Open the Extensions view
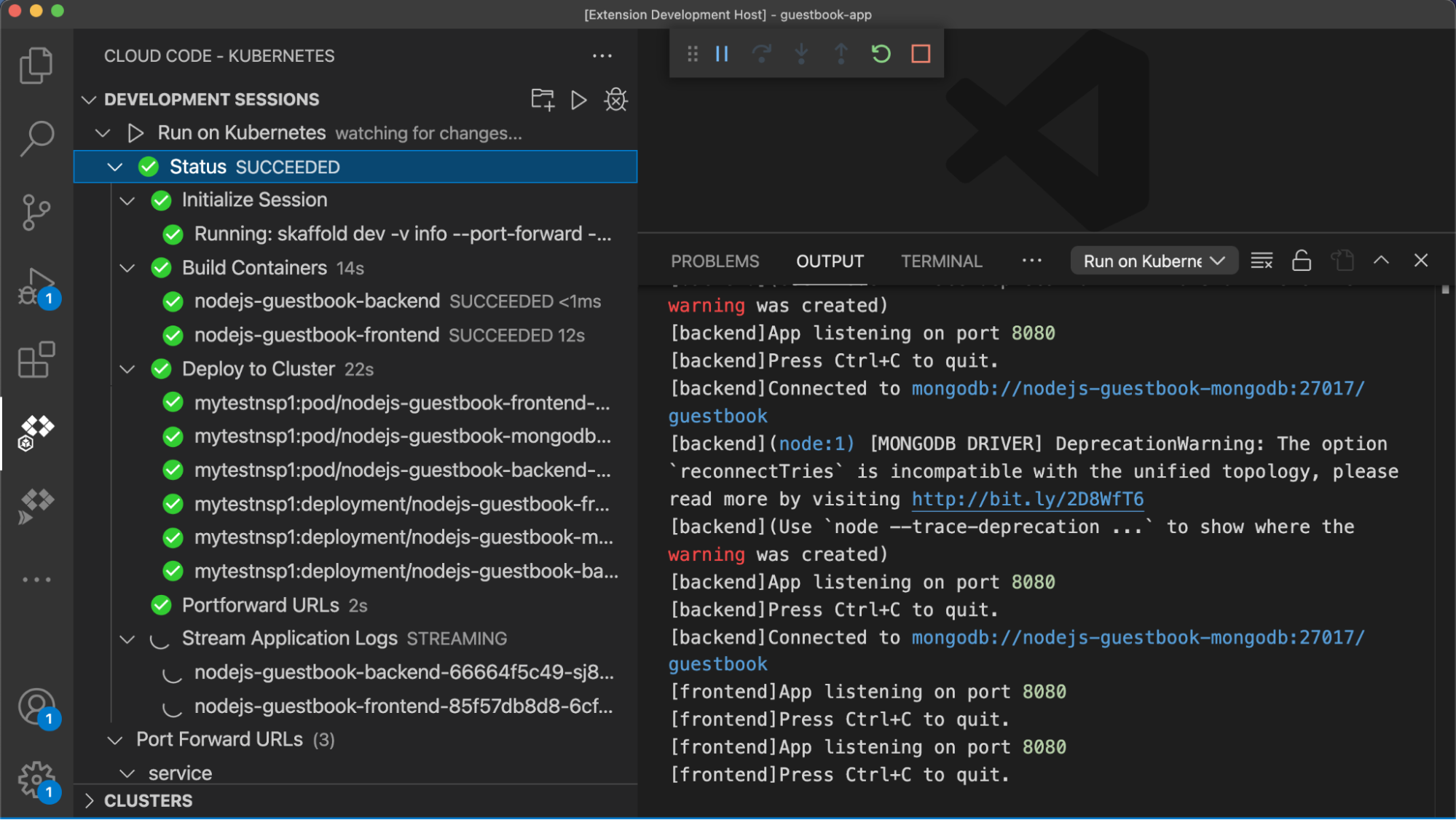The image size is (1456, 820). point(36,360)
